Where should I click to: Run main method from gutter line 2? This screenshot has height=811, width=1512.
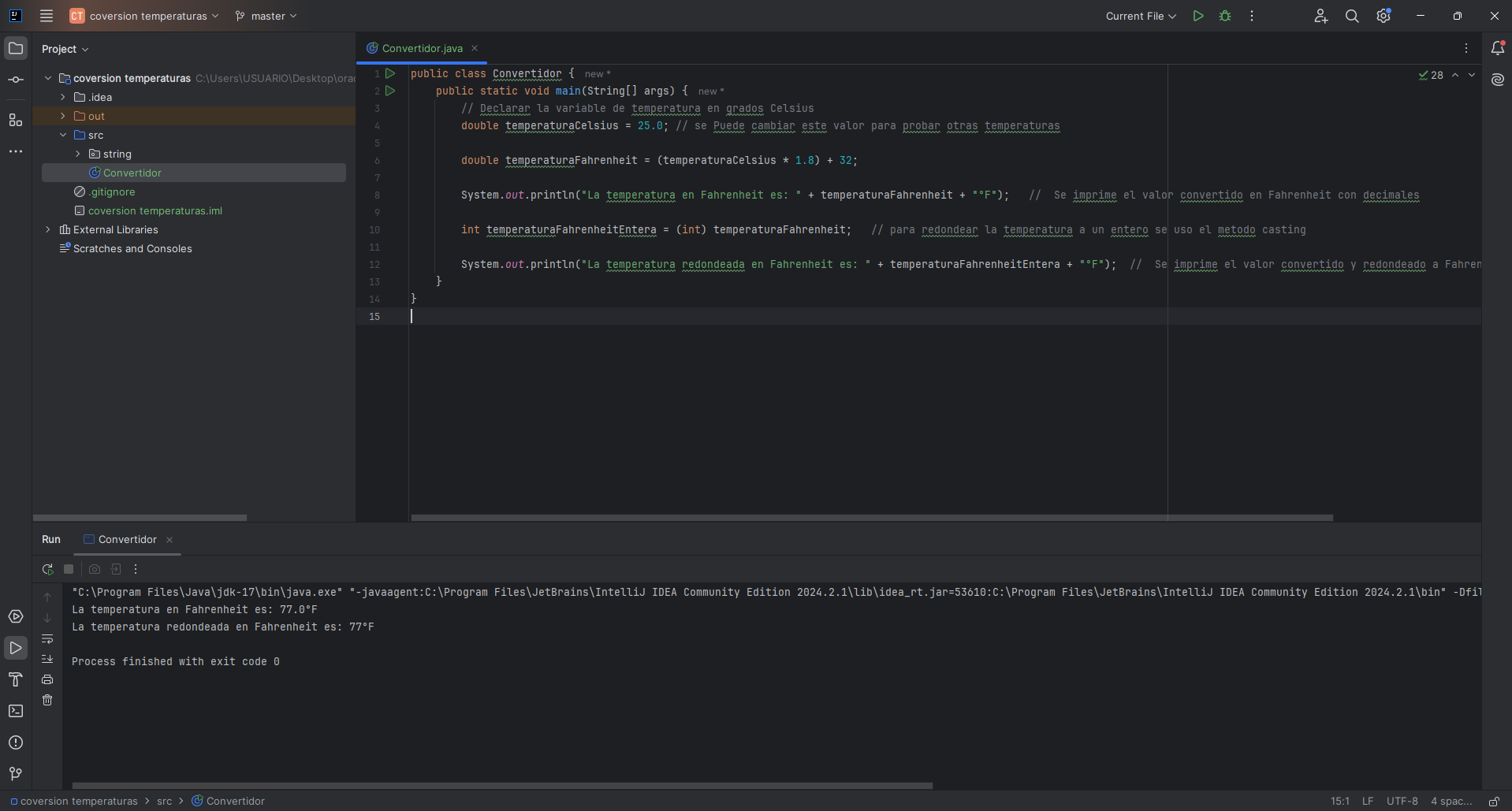click(x=390, y=91)
